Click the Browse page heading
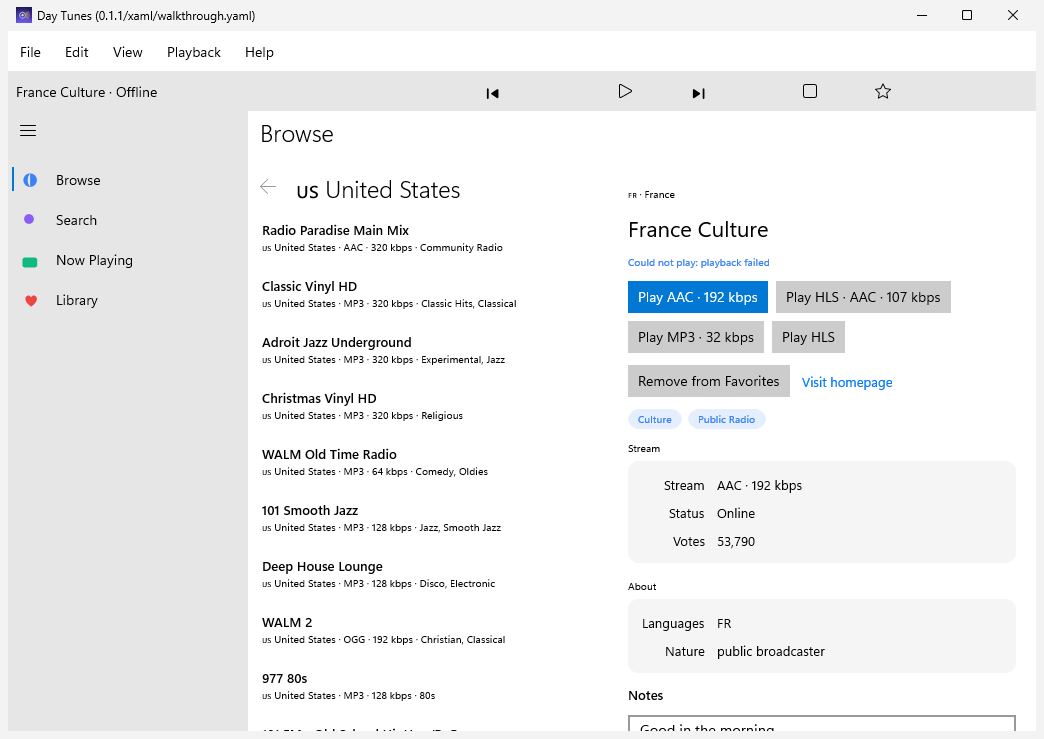Screen dimensions: 1044x739 [297, 134]
